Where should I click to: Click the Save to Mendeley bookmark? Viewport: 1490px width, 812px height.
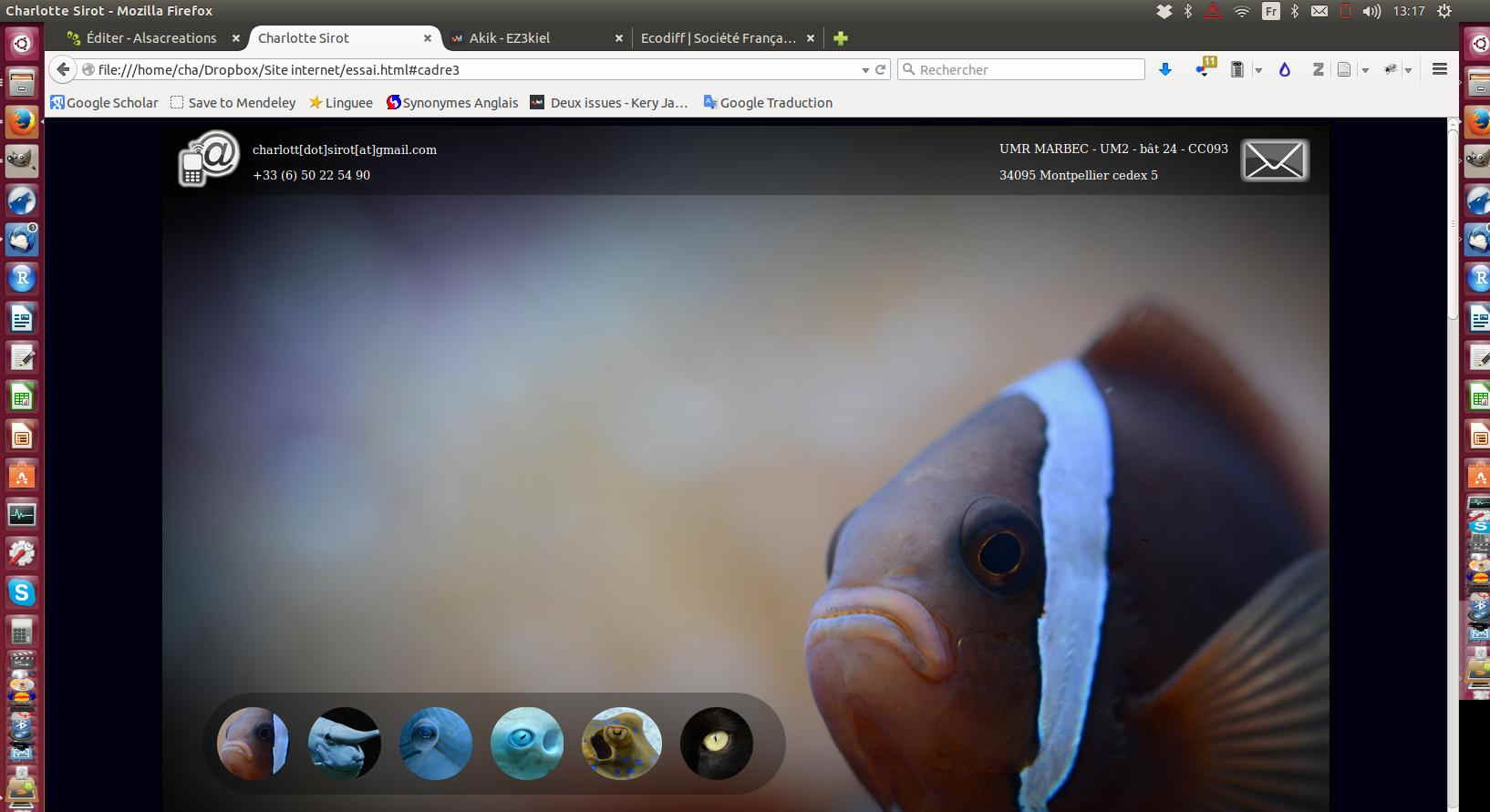[233, 103]
